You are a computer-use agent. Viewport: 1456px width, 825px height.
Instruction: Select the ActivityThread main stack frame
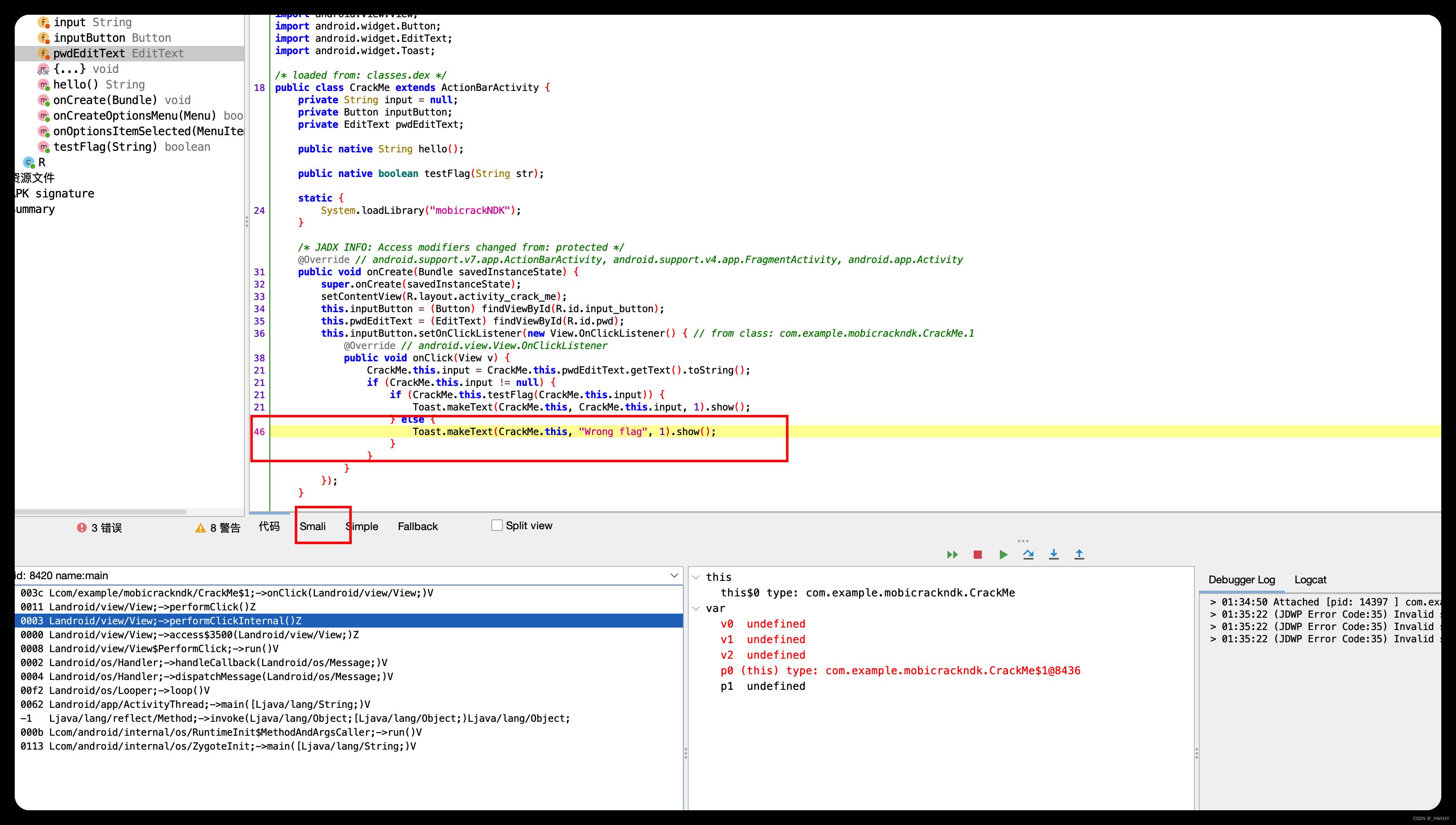349,704
